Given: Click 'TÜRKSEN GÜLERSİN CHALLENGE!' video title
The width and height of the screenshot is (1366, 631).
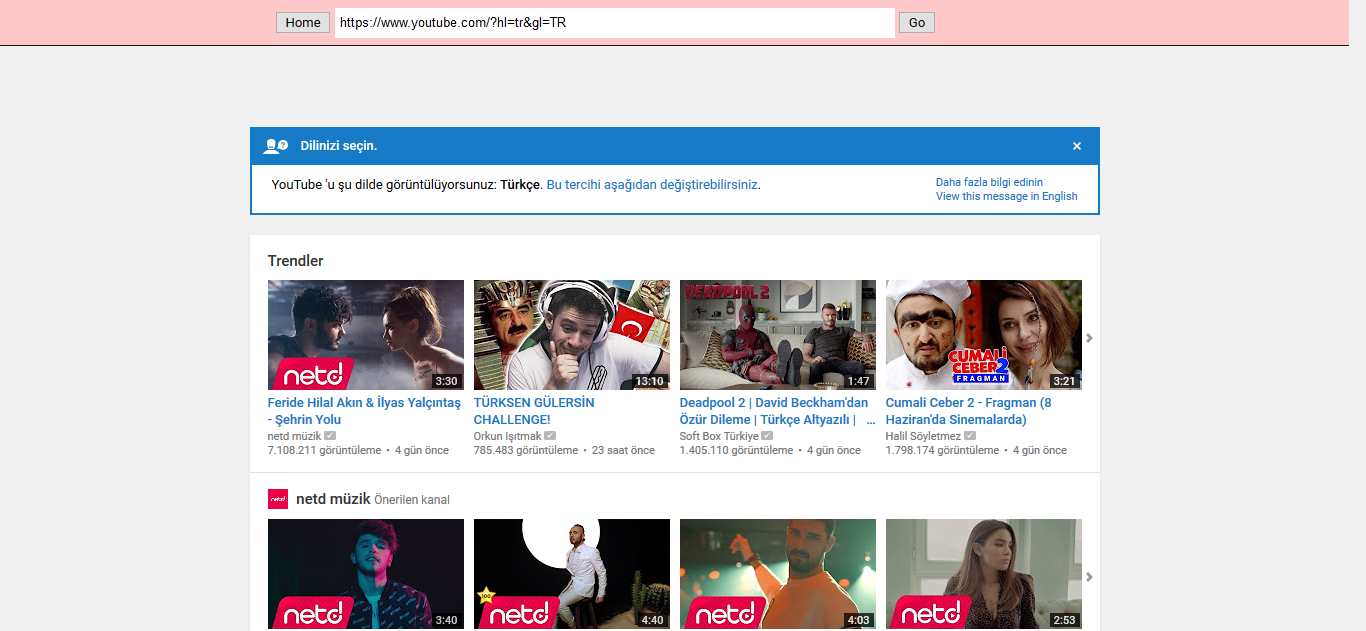Looking at the screenshot, I should pyautogui.click(x=534, y=411).
